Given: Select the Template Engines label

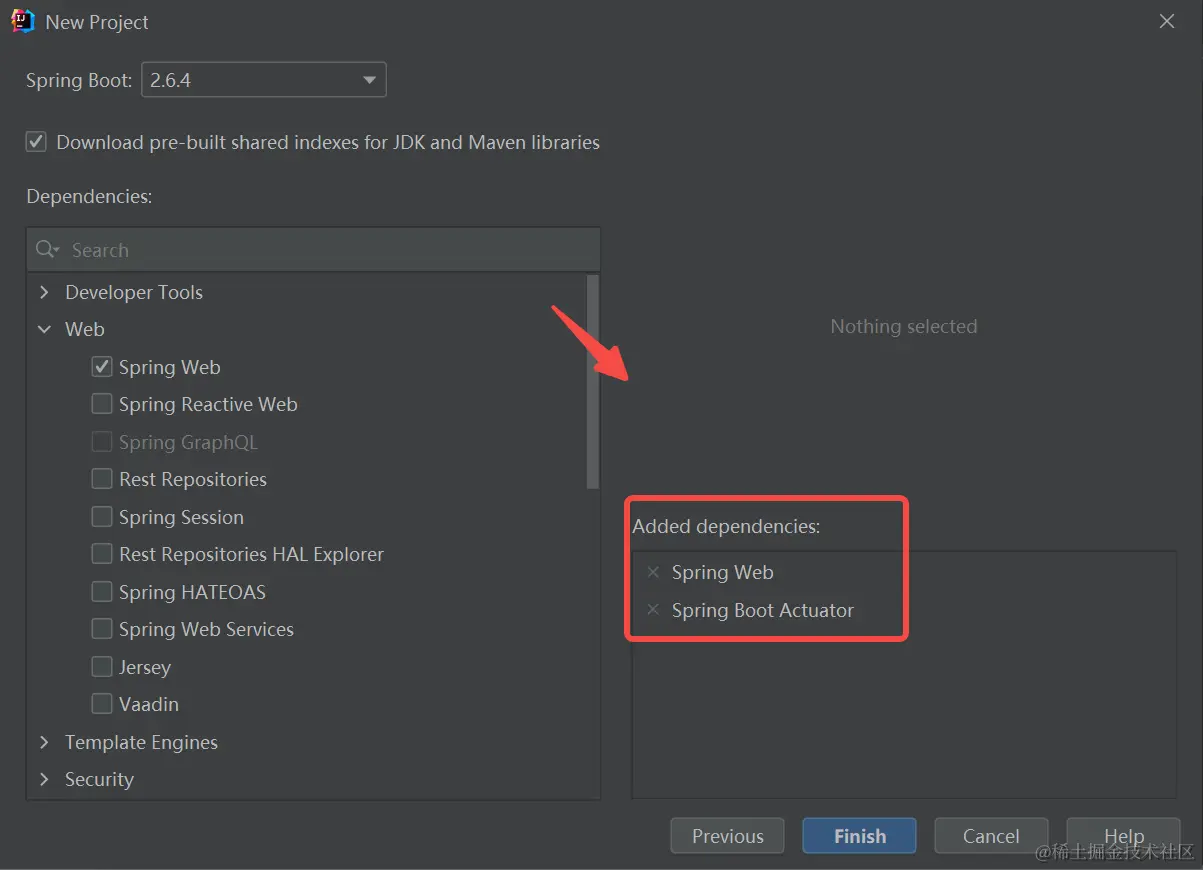Looking at the screenshot, I should [x=141, y=742].
